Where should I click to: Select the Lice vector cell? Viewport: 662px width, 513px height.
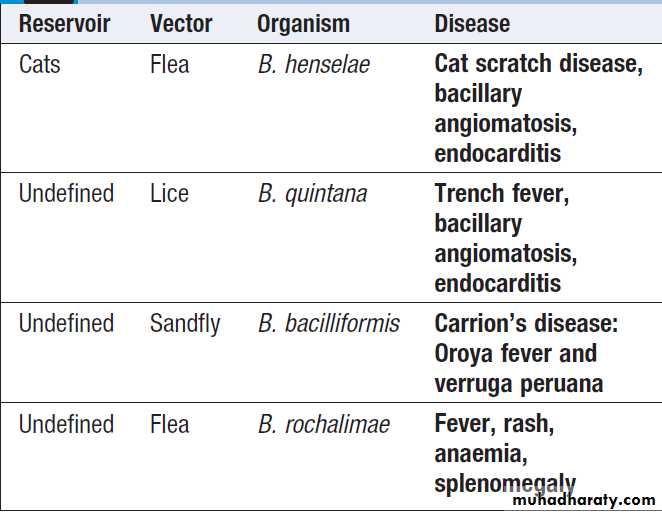click(x=169, y=193)
